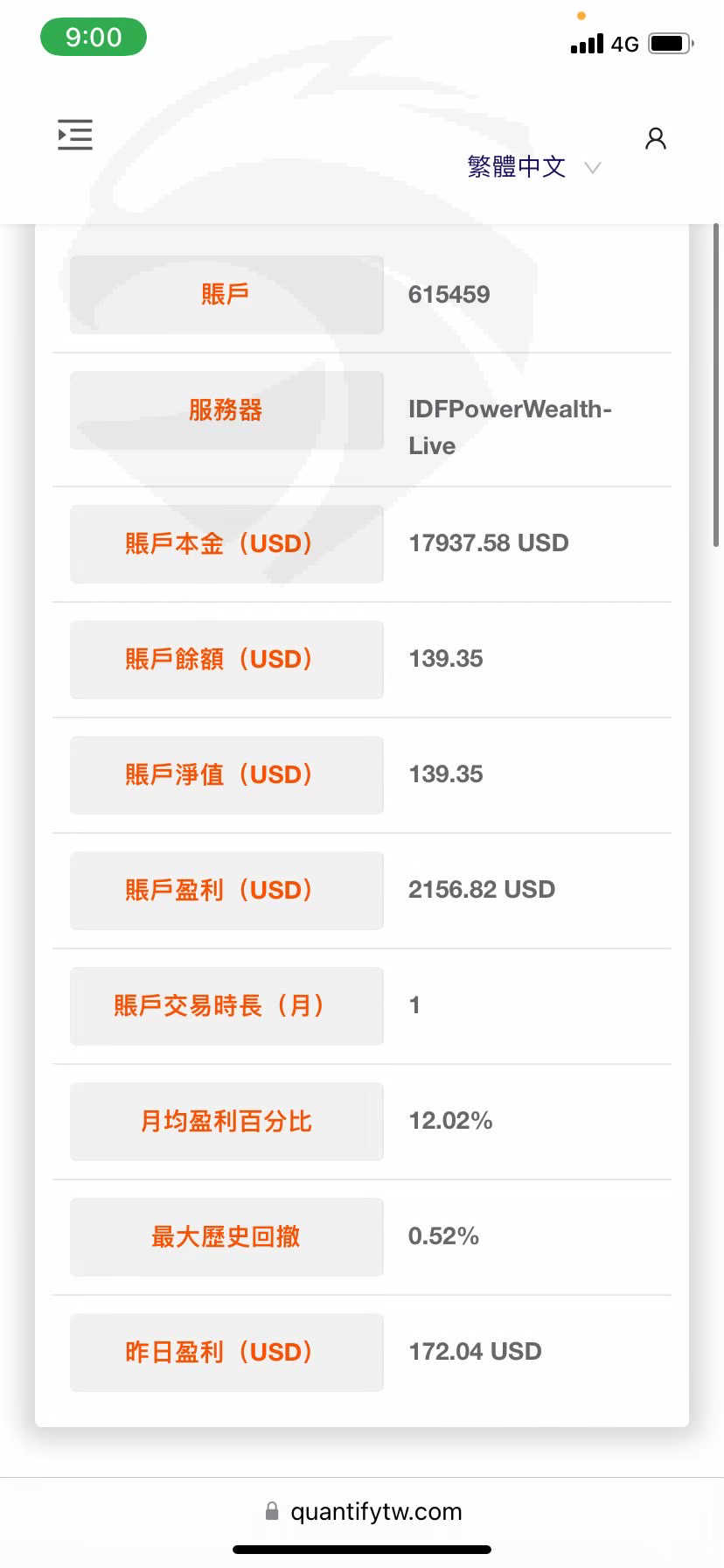Viewport: 724px width, 1568px height.
Task: Tap the lock icon beside the URL
Action: click(x=272, y=1511)
